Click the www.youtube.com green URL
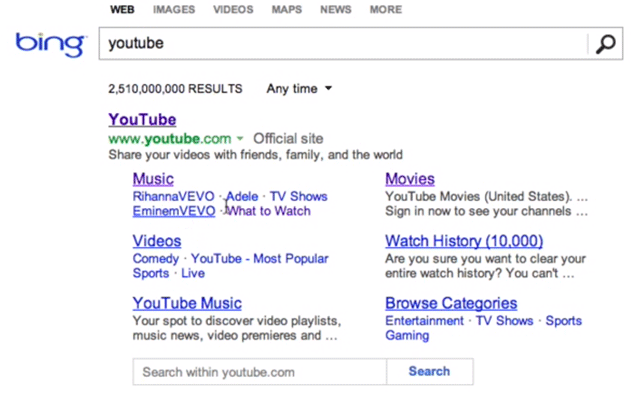Image resolution: width=640 pixels, height=395 pixels. (169, 139)
